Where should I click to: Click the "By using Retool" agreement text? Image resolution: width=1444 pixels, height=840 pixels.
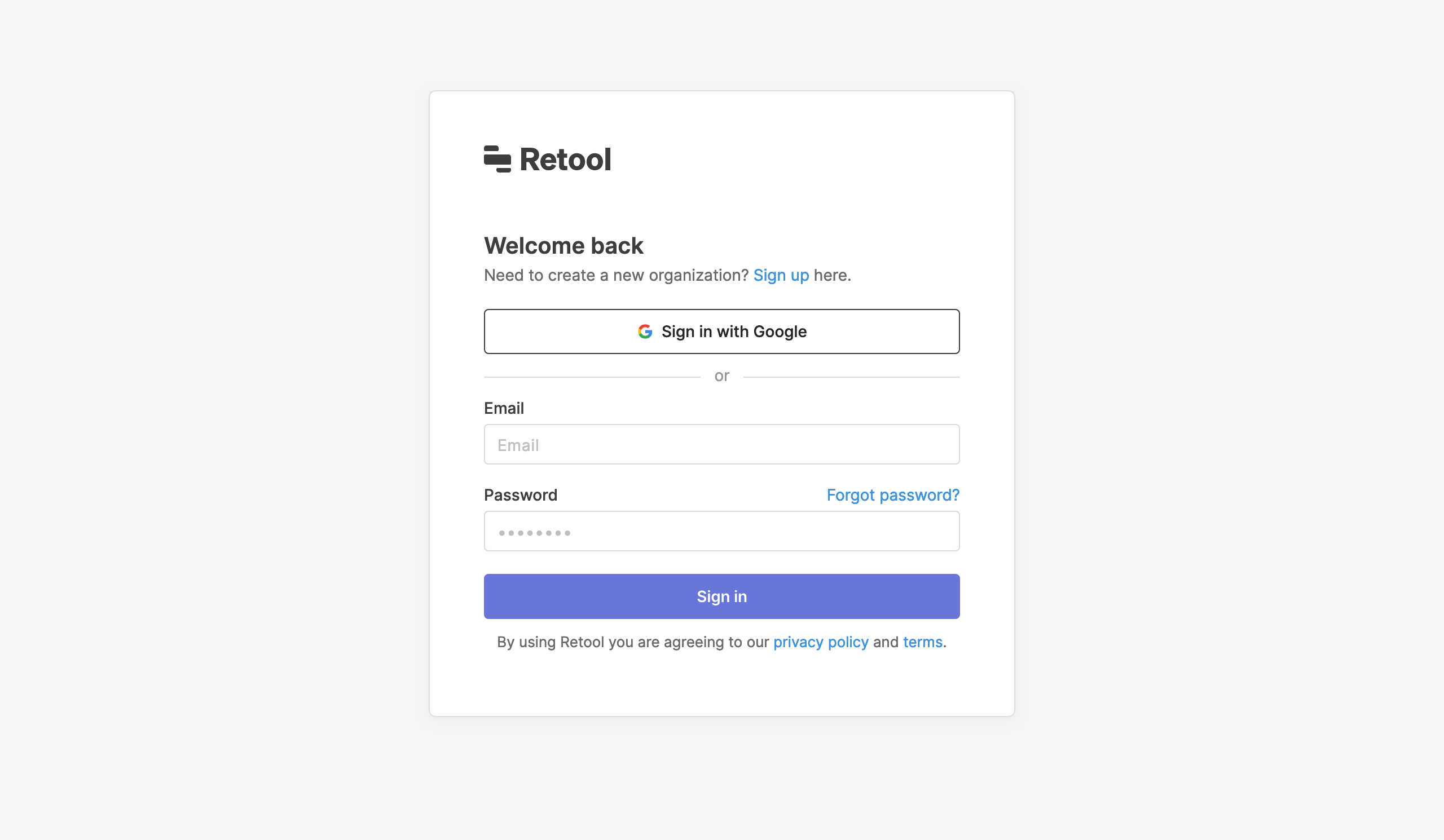point(633,642)
